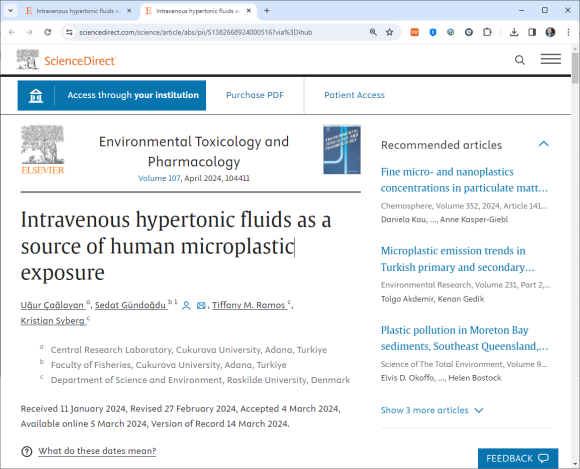Collapse the Recommended articles section
Screen dimensions: 580x469
543,144
